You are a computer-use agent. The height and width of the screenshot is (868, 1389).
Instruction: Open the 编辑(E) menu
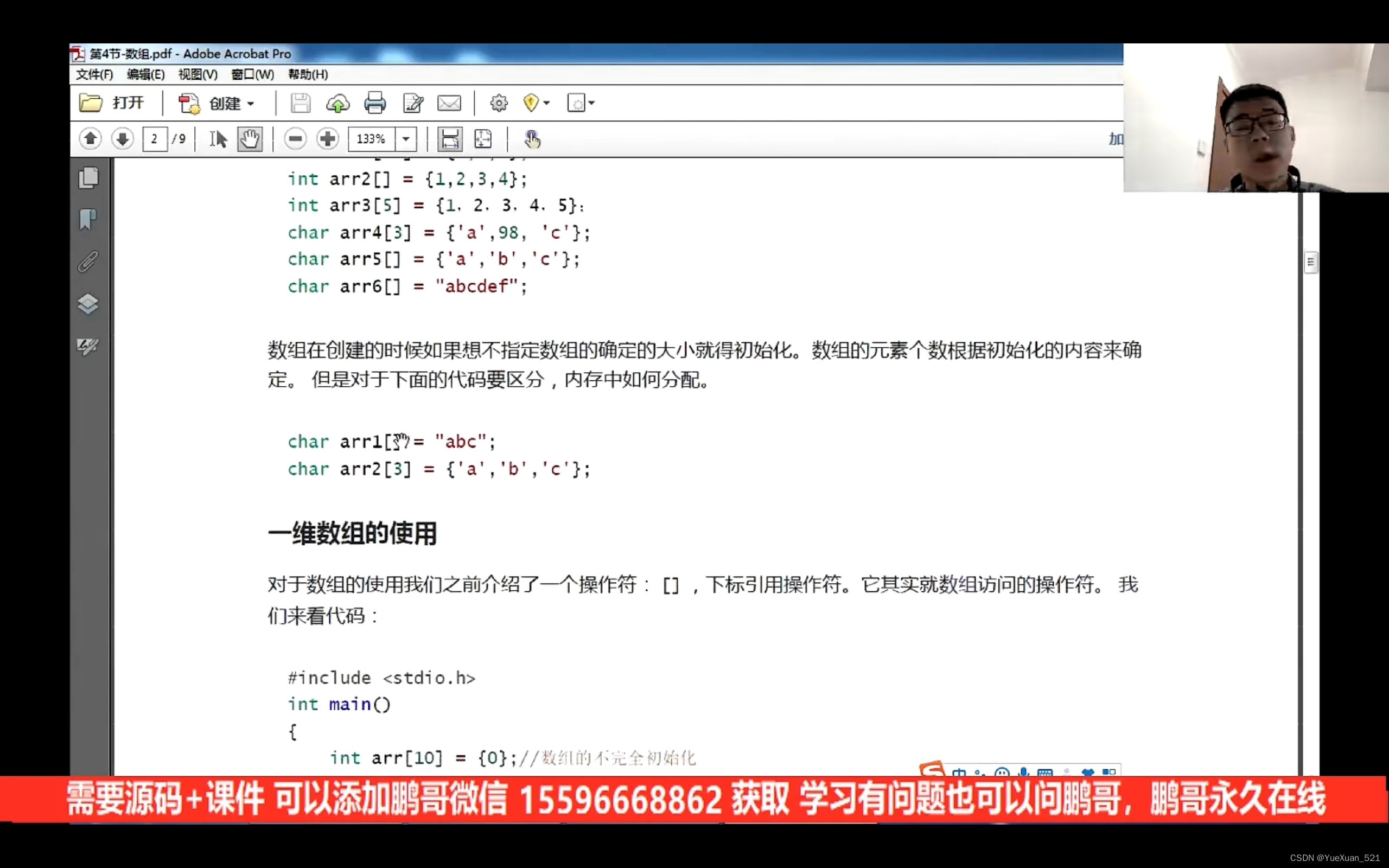pyautogui.click(x=146, y=75)
